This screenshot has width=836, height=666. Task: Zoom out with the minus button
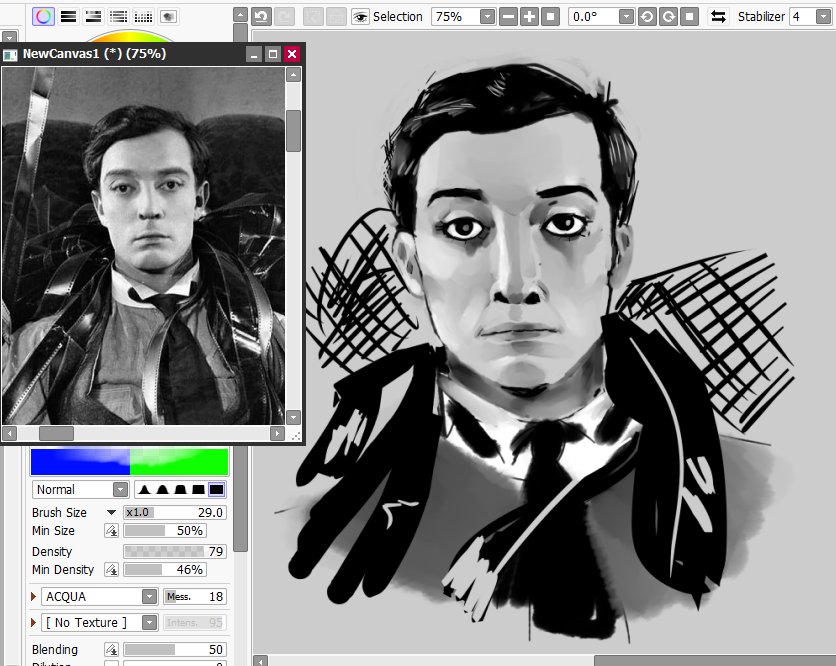coord(509,17)
